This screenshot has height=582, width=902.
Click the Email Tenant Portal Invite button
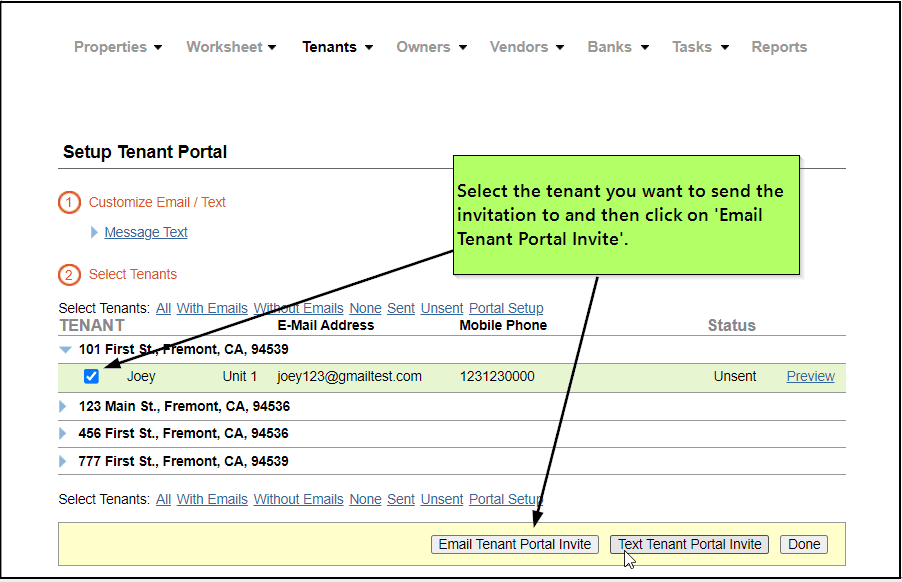coord(515,545)
